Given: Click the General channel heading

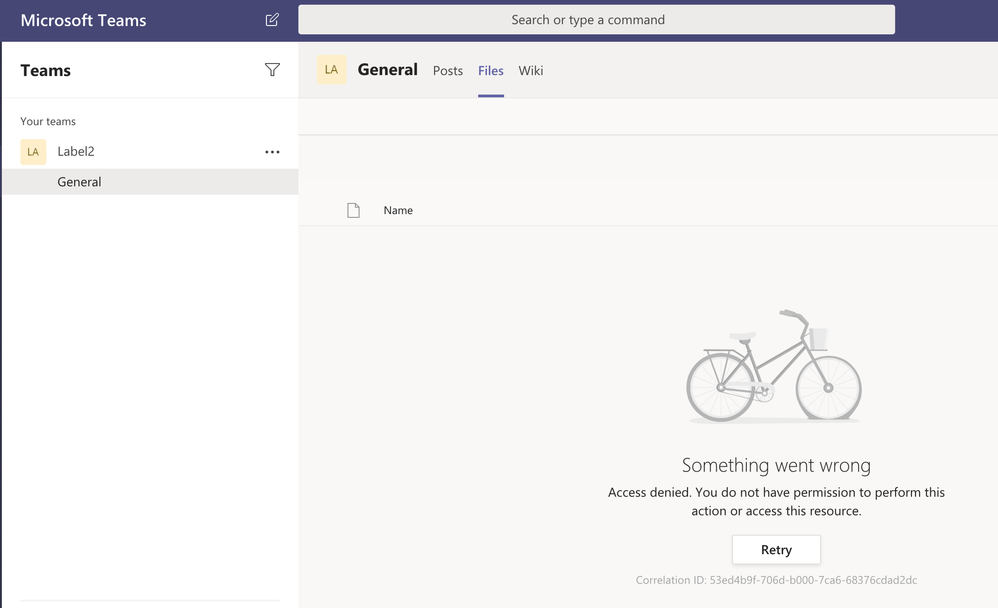Looking at the screenshot, I should click(388, 69).
